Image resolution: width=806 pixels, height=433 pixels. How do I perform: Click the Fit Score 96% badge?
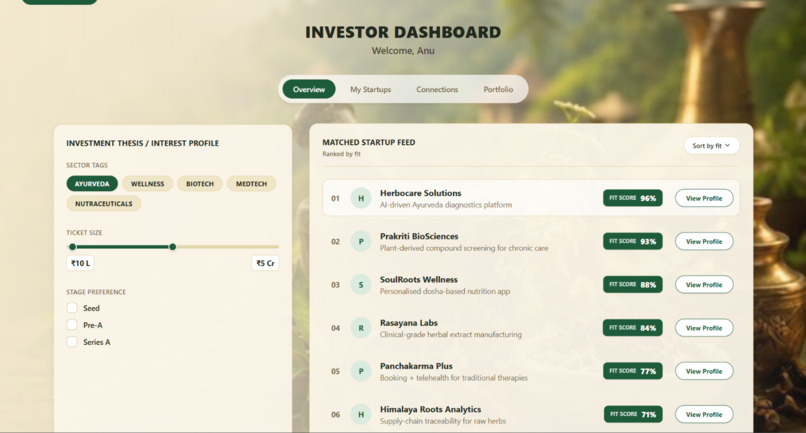633,198
